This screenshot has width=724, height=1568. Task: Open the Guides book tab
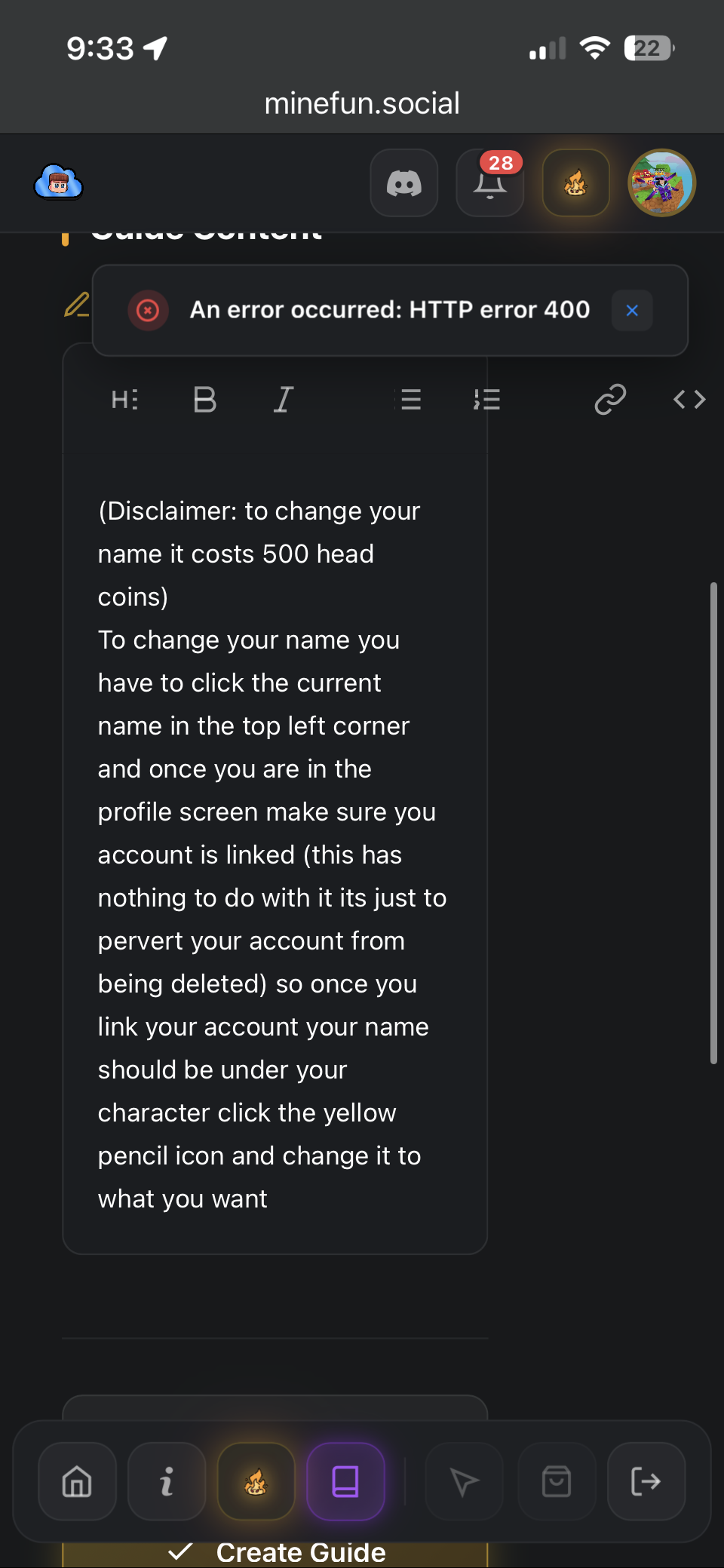[x=345, y=1481]
